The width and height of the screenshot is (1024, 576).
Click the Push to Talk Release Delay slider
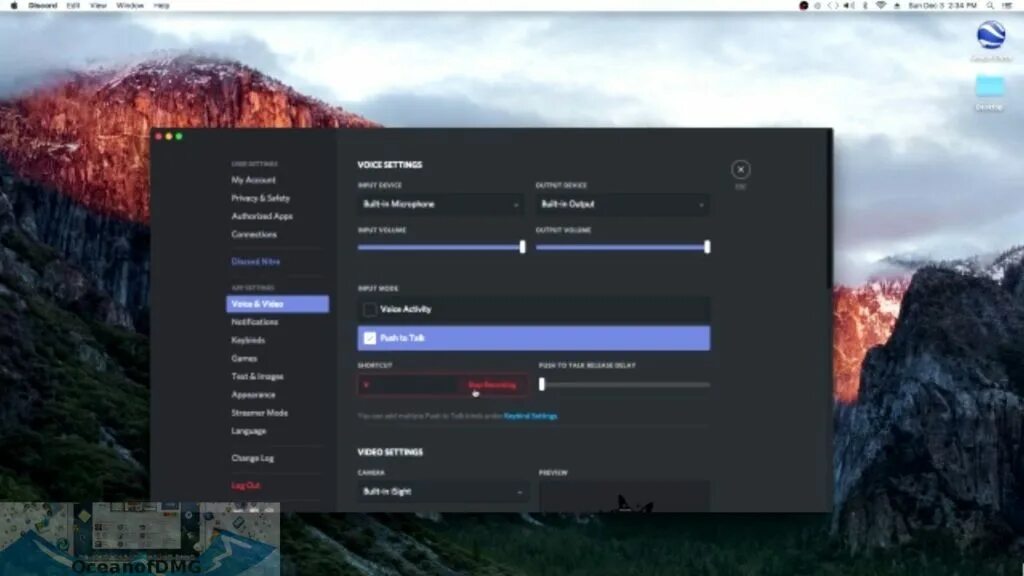(x=541, y=385)
